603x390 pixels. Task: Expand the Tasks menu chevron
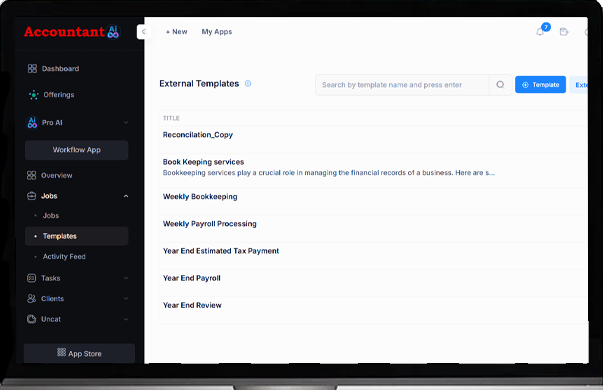tap(126, 278)
